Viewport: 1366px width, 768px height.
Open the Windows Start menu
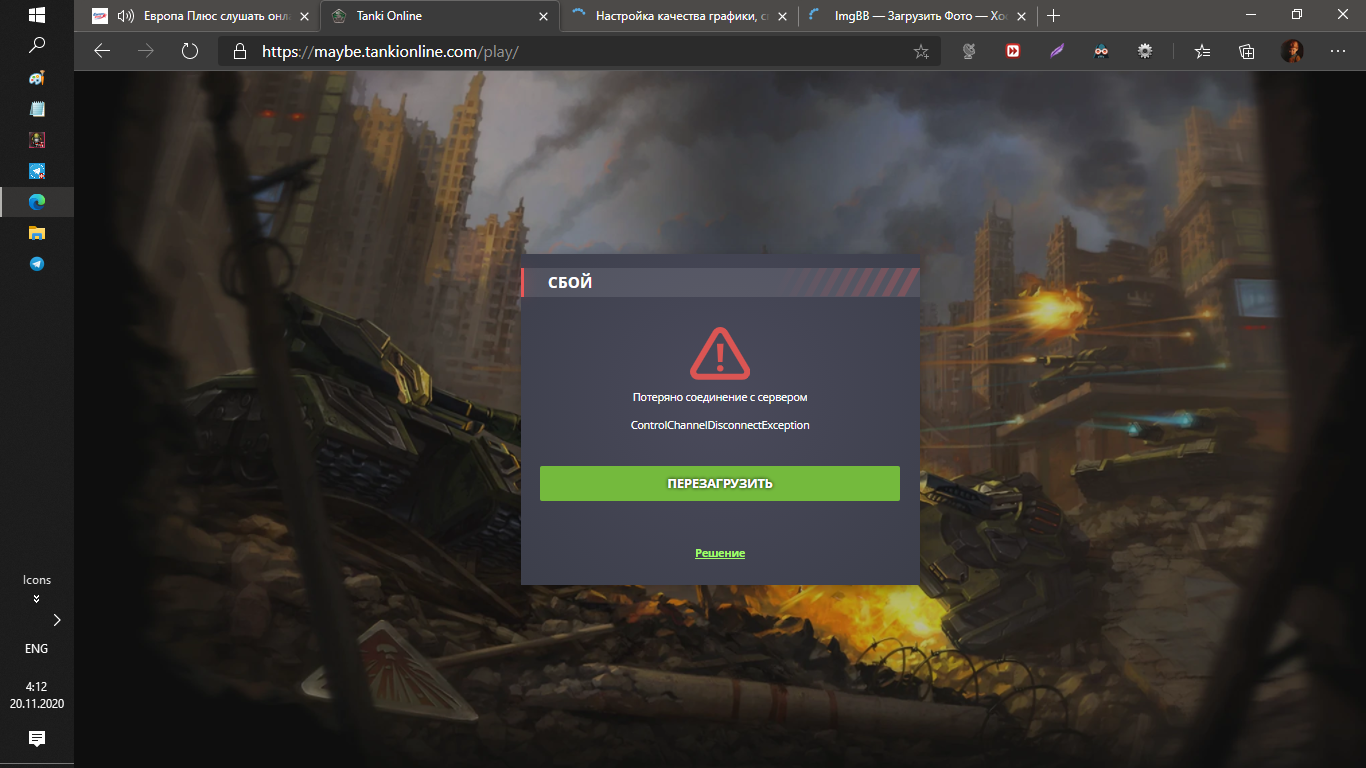click(37, 15)
